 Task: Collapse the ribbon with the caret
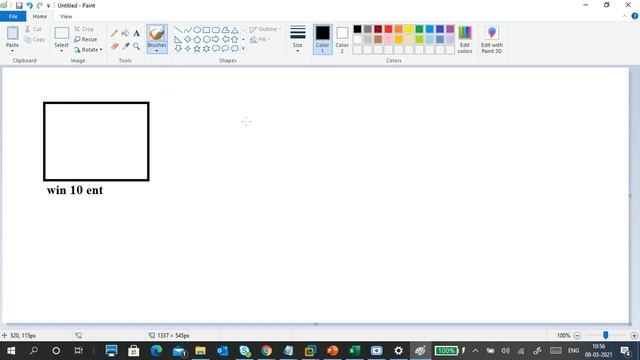624,16
